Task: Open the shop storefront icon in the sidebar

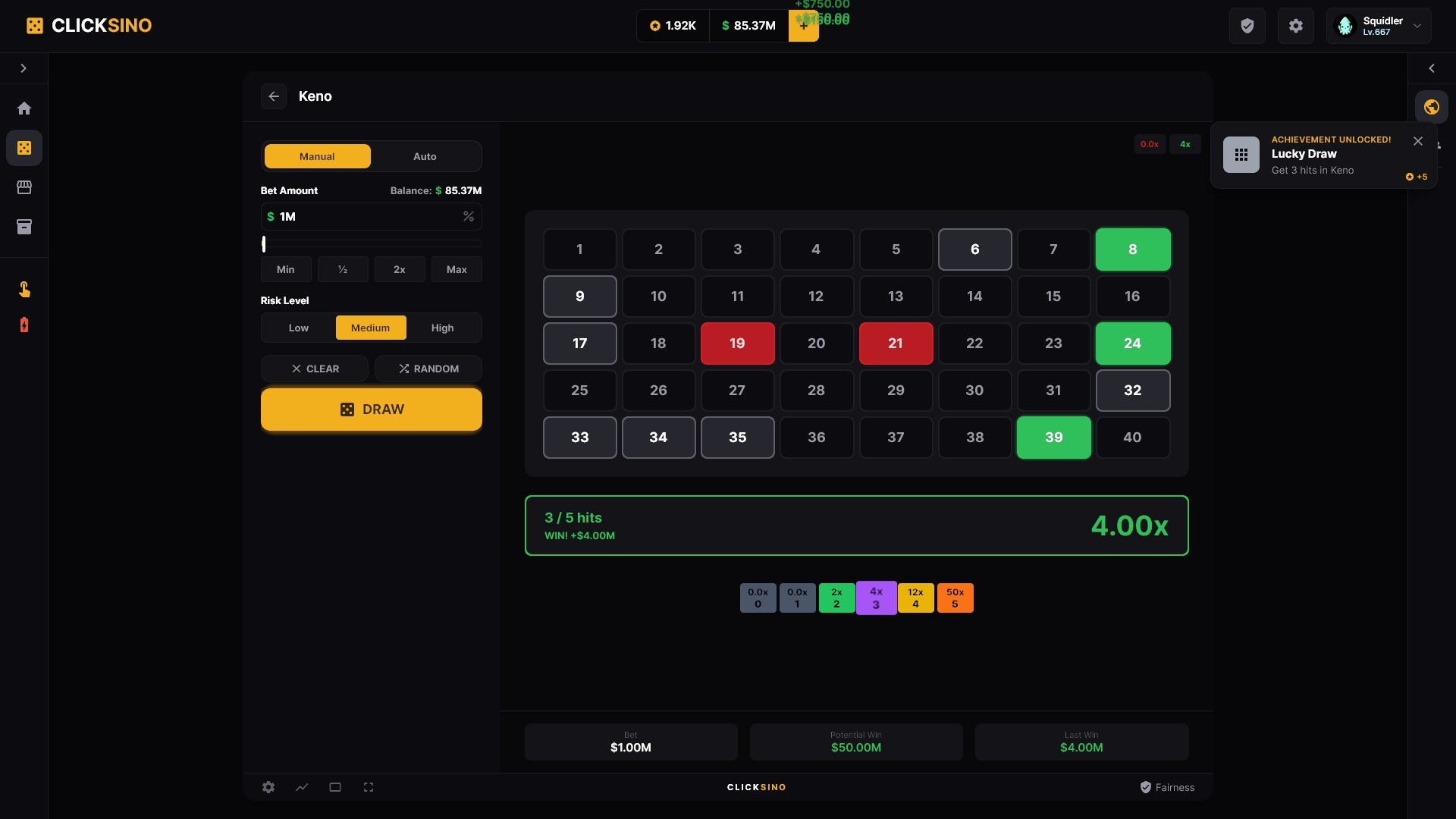Action: (24, 187)
